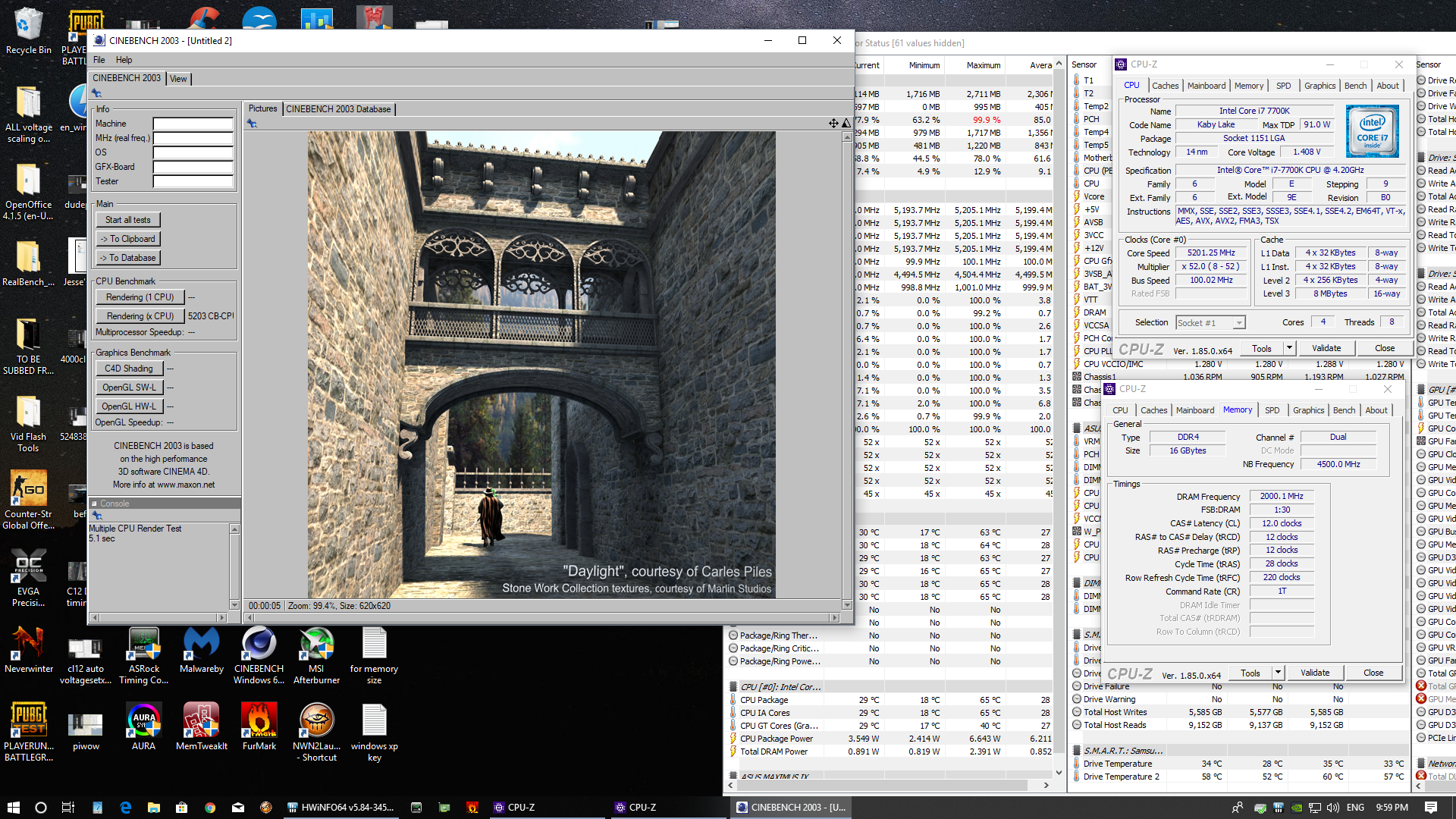The height and width of the screenshot is (819, 1456).
Task: Click the CINEBENCH console scroll-down arrow
Action: coord(234,605)
